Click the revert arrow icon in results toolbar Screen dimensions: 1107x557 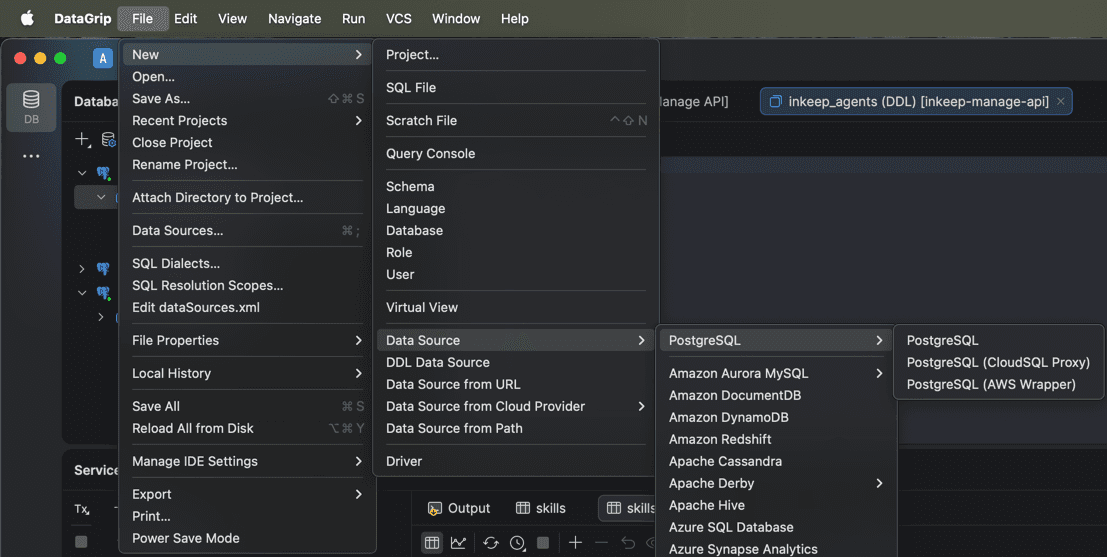[628, 542]
